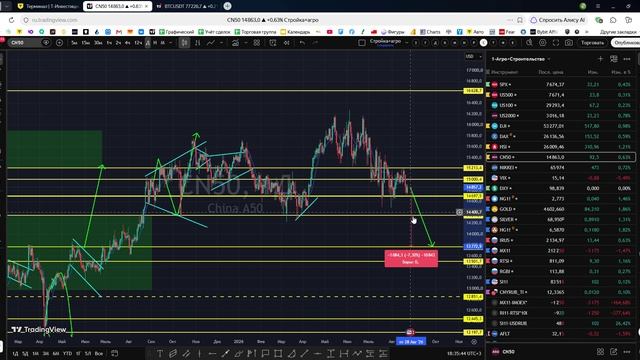Click the bar replay icon
The height and width of the screenshot is (360, 640).
point(287,43)
